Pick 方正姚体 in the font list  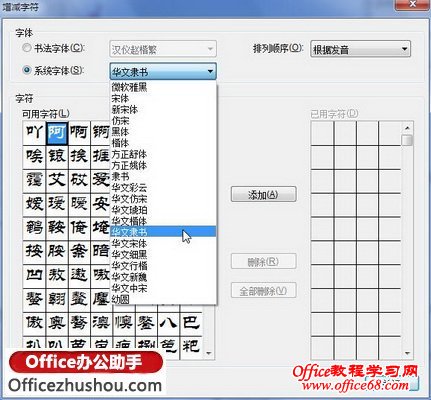click(163, 165)
